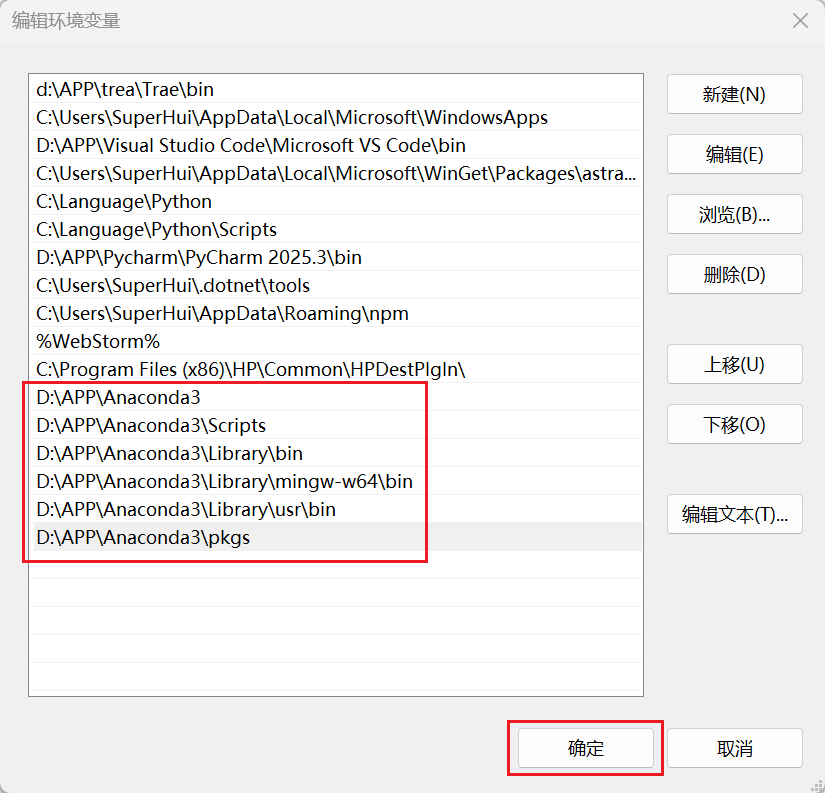Click the 编辑(E) button

(735, 154)
